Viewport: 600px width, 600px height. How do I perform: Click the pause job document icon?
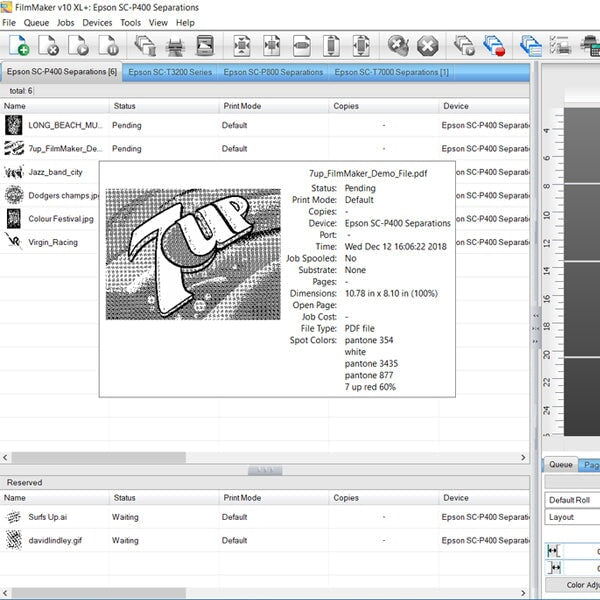[x=108, y=45]
